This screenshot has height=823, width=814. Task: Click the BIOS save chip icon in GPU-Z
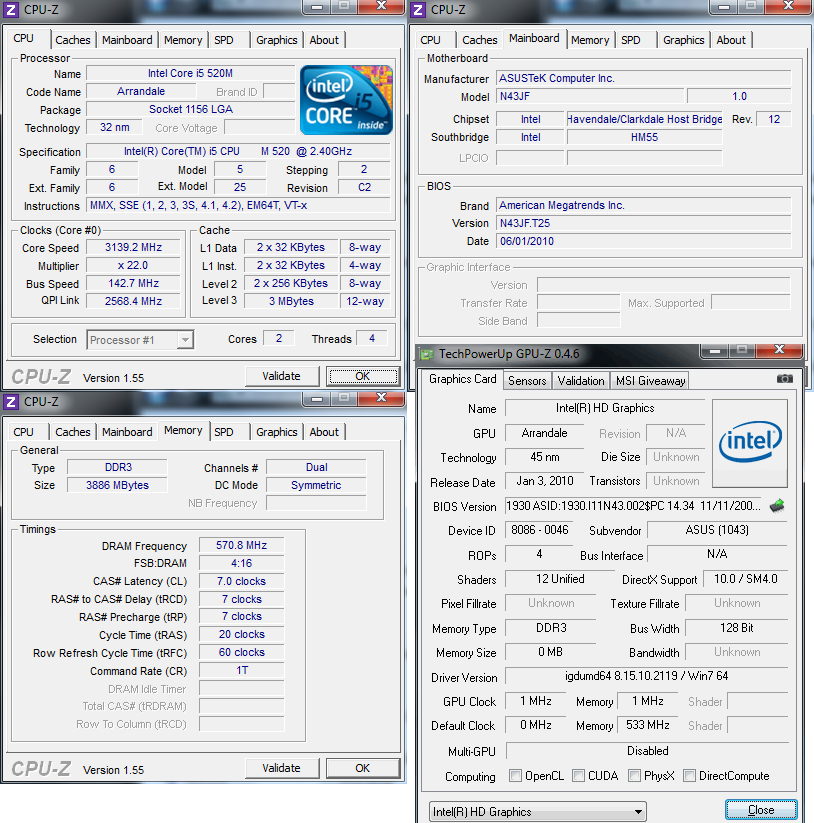[x=777, y=505]
